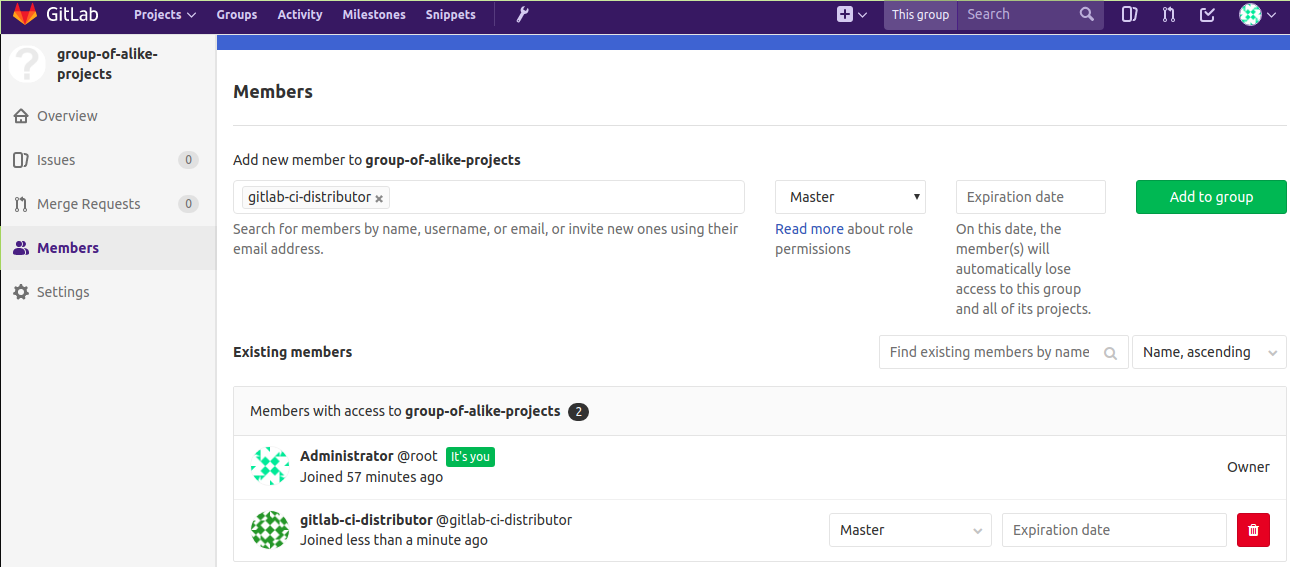Go to Groups in top menu

[x=237, y=14]
